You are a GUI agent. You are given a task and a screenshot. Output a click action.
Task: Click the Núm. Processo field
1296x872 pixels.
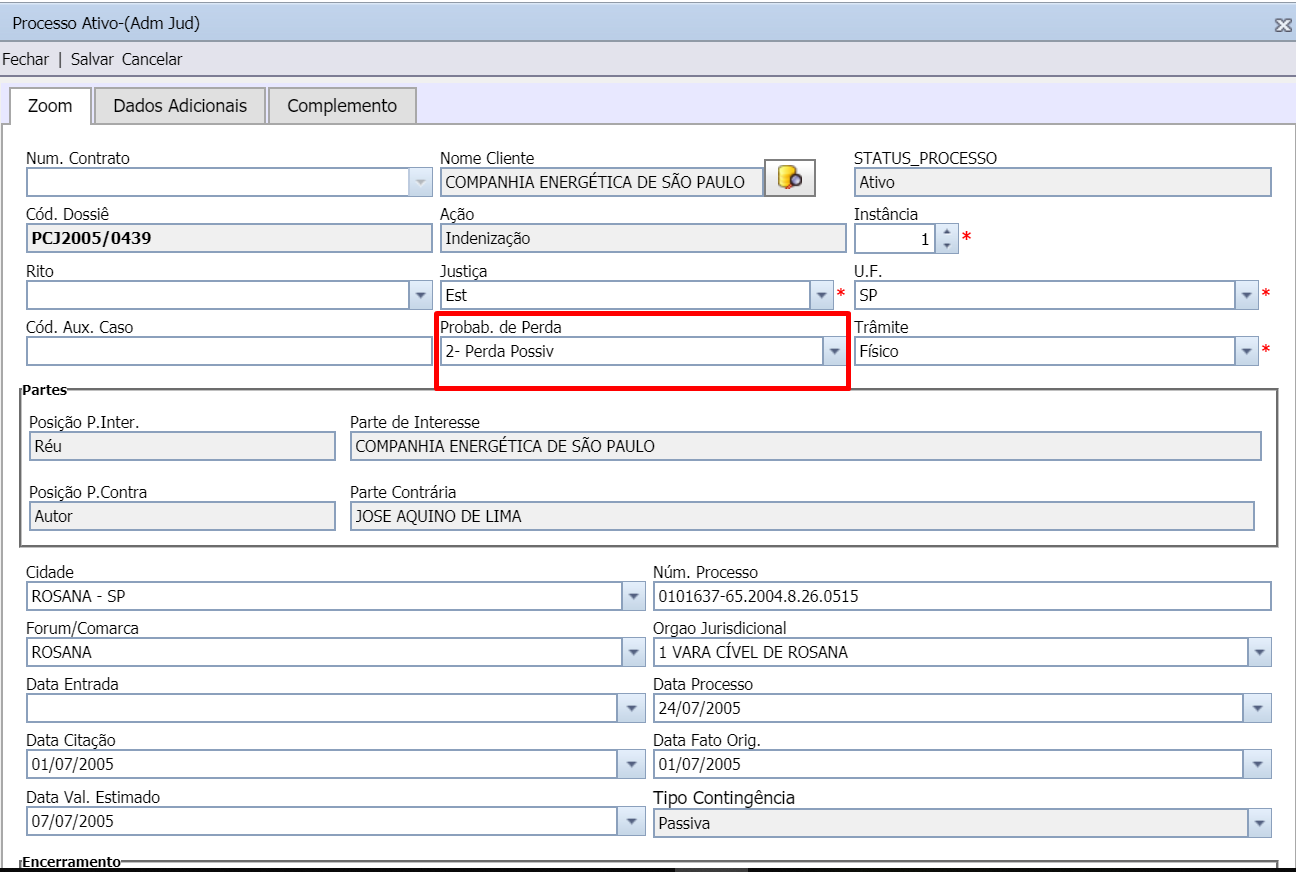pyautogui.click(x=962, y=597)
